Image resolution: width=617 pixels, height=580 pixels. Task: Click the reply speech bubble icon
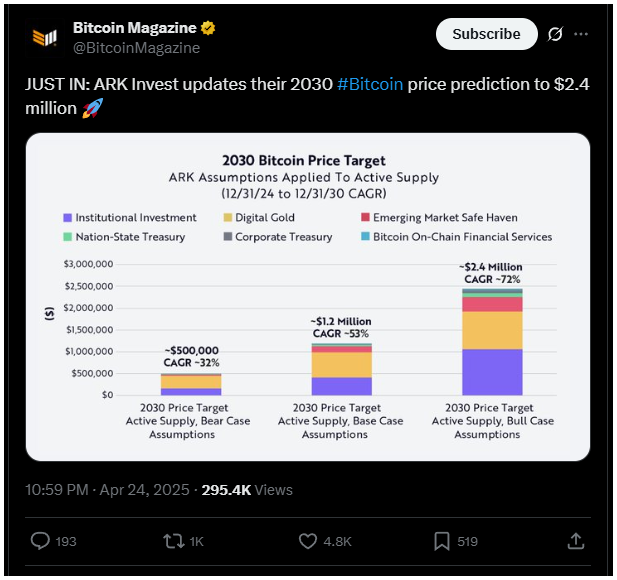click(40, 541)
